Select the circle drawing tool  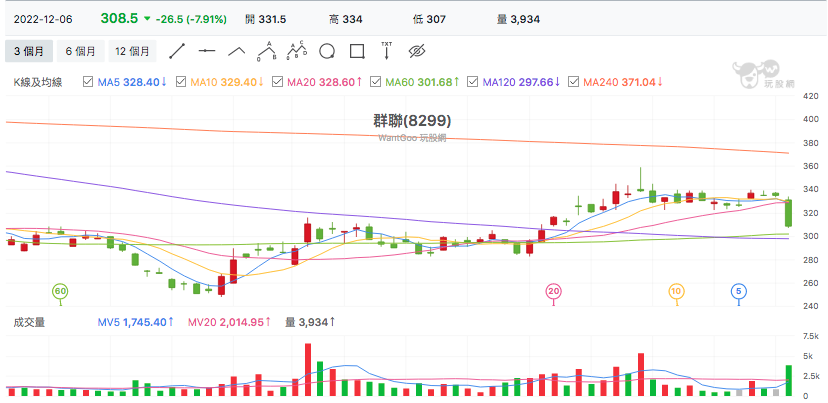(x=327, y=51)
